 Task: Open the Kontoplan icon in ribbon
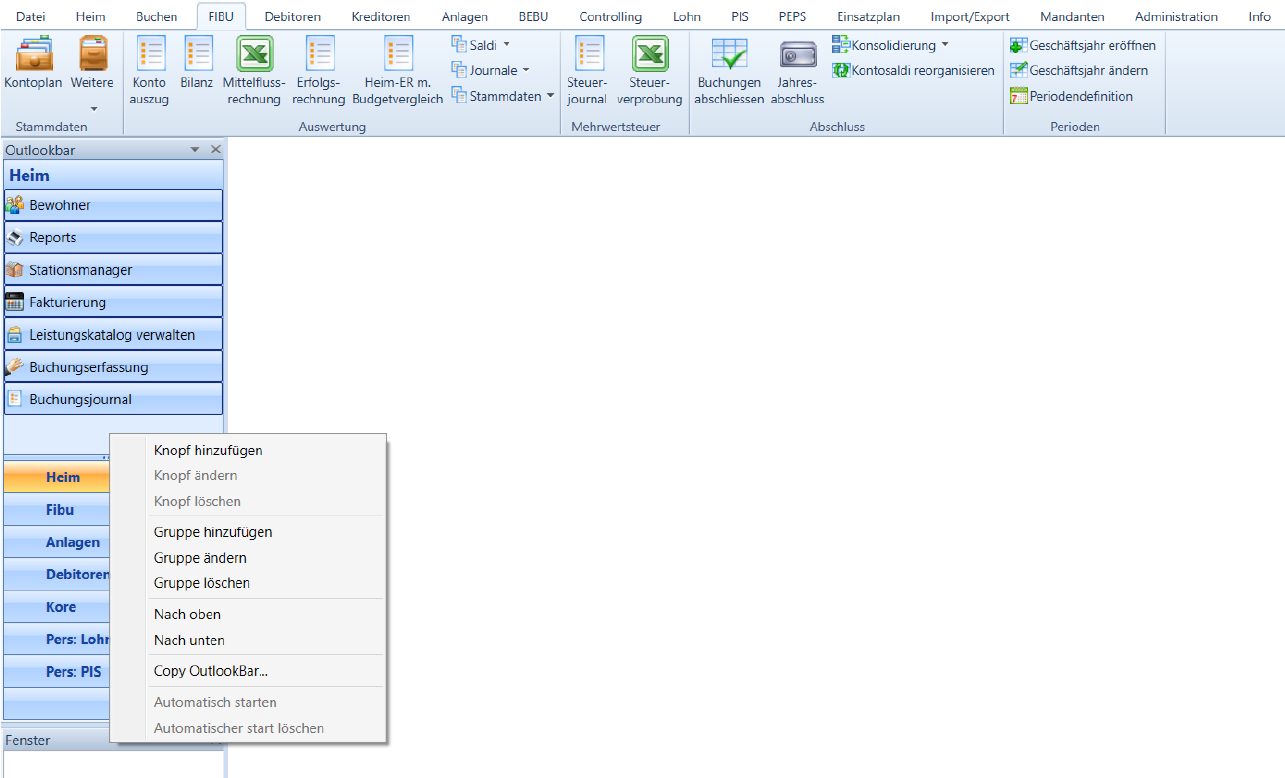(x=33, y=55)
